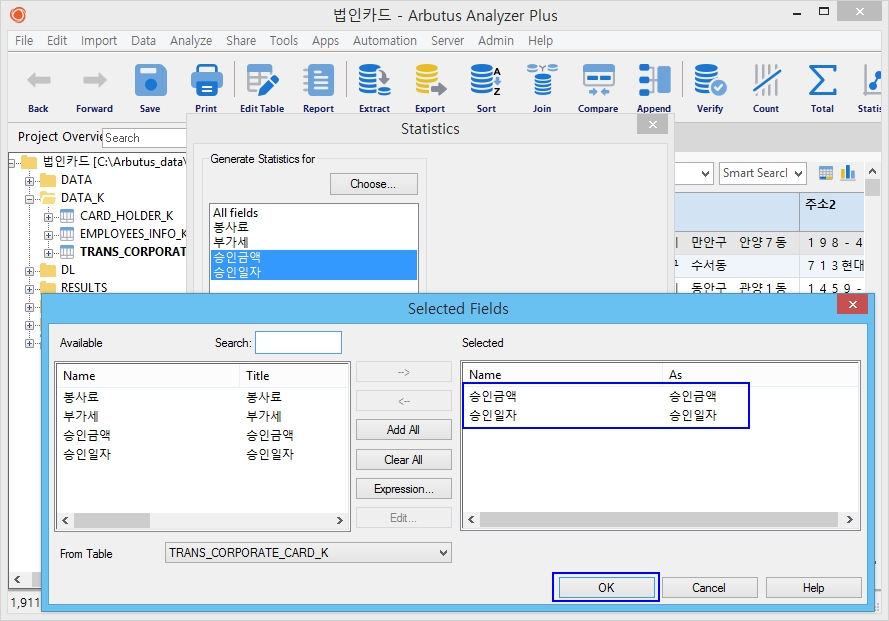Open the Edit Table tool
Screen dimensions: 889x621
tap(262, 80)
